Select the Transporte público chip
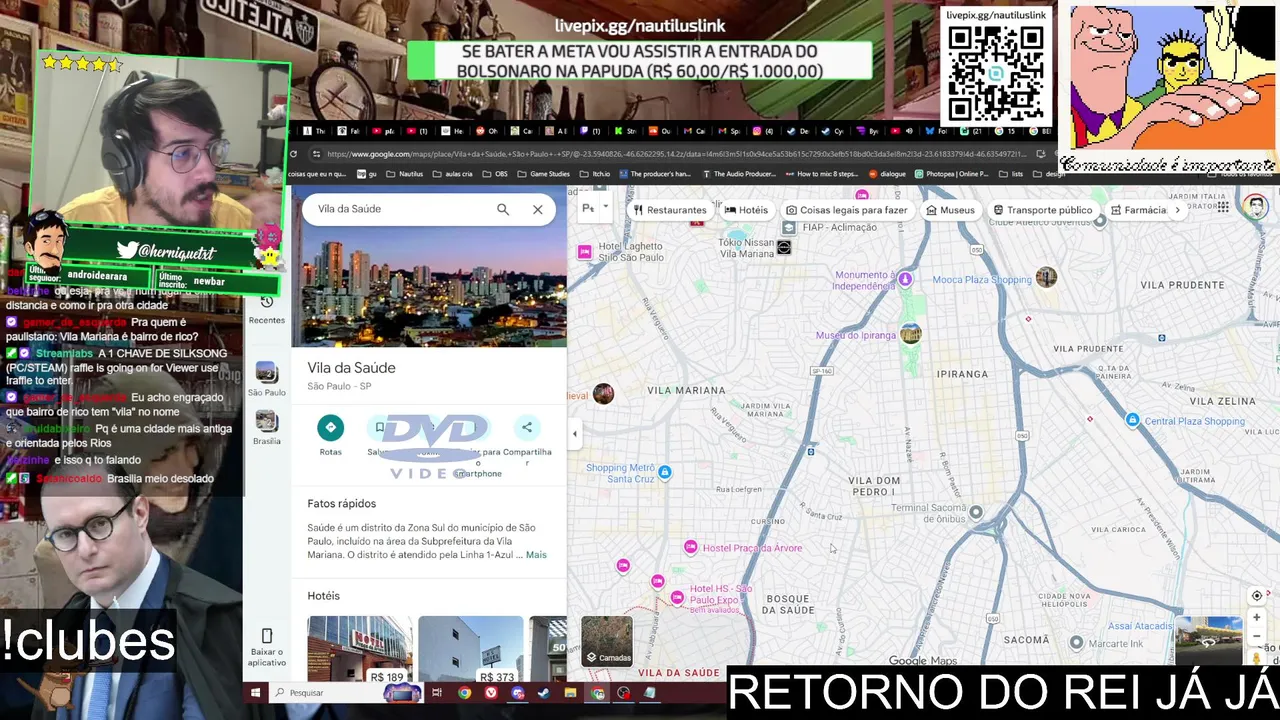 (1042, 210)
